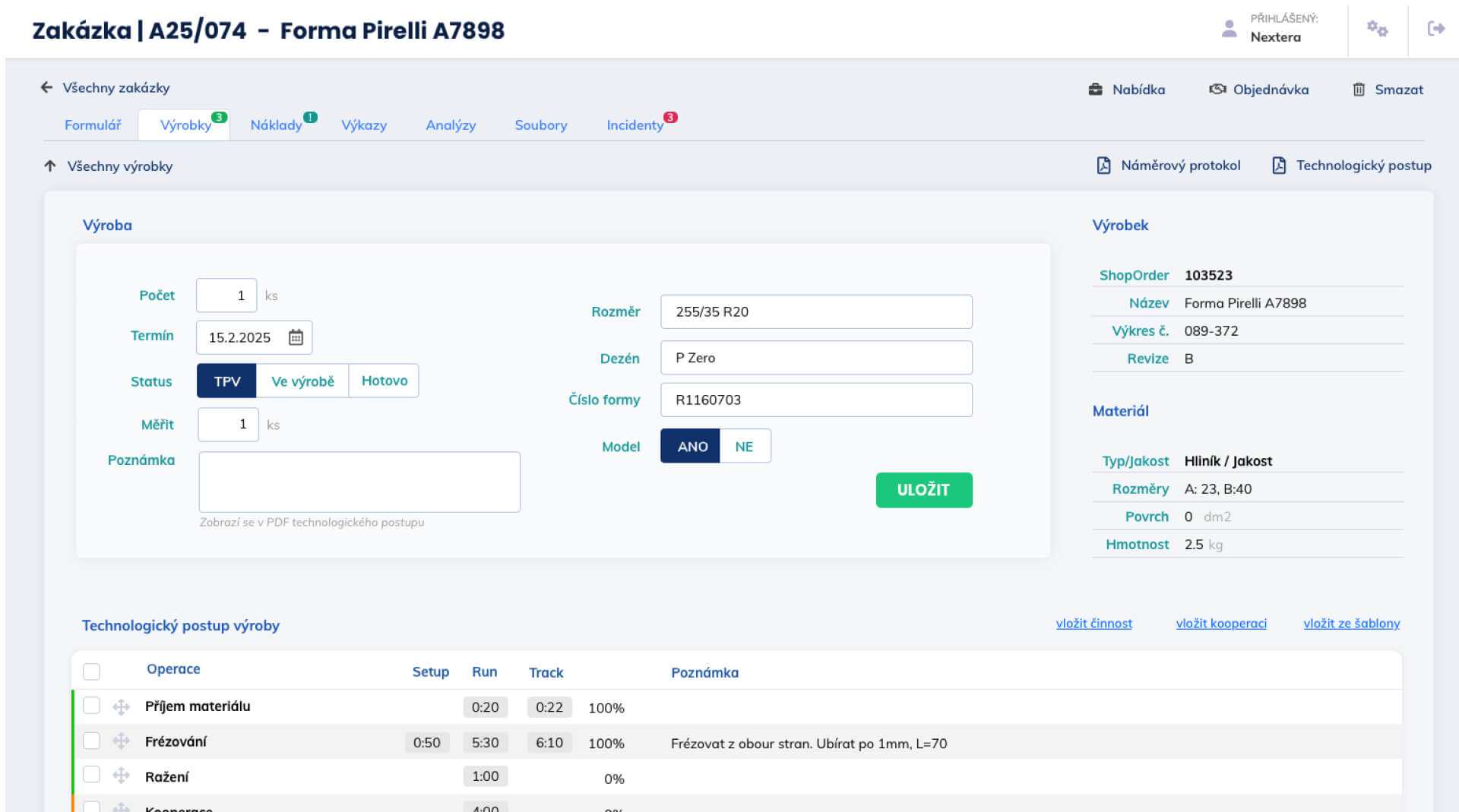The width and height of the screenshot is (1459, 812).
Task: Click the Dezén field with P Zero
Action: (x=816, y=357)
